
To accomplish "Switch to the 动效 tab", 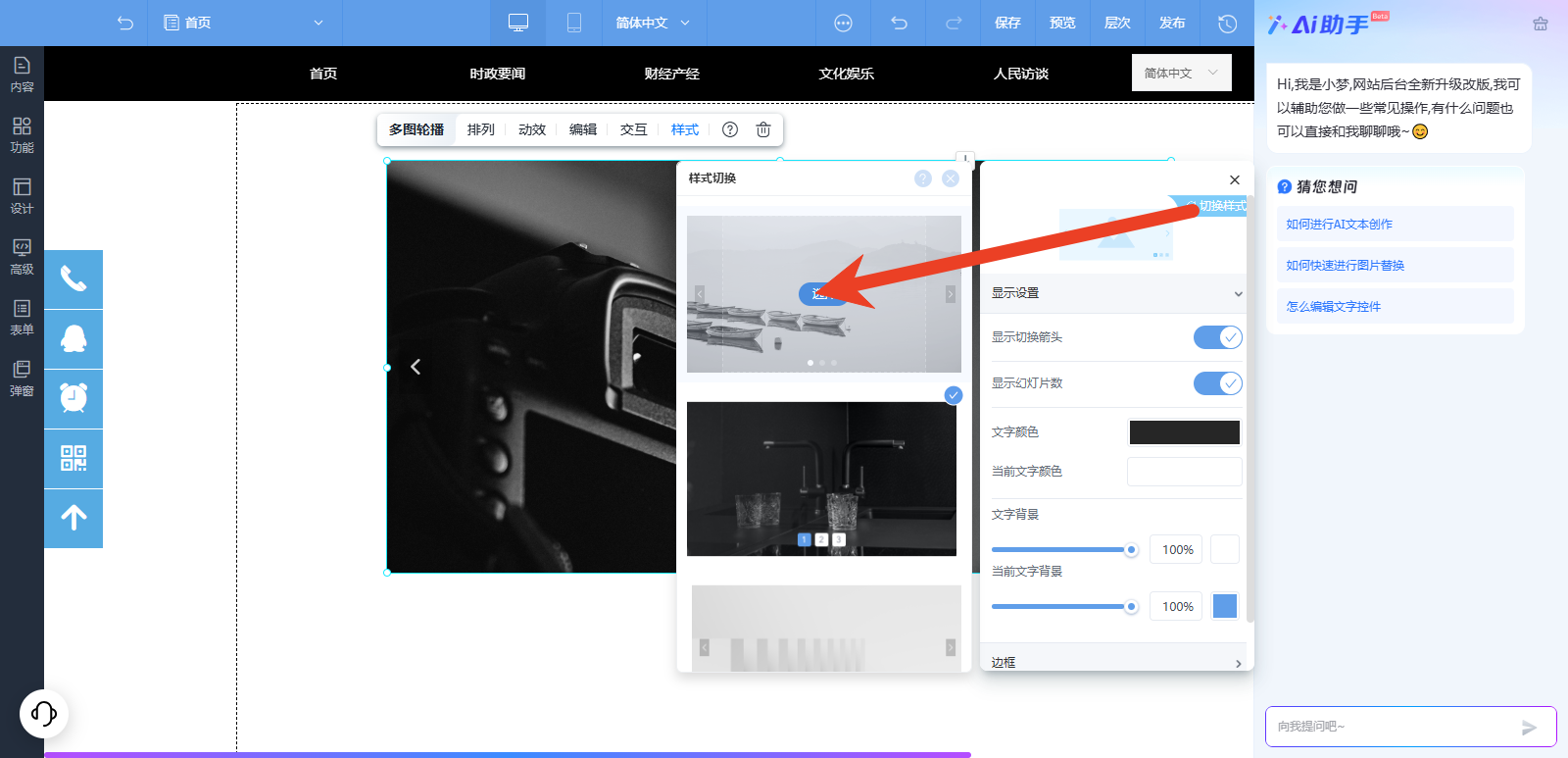I will (532, 129).
